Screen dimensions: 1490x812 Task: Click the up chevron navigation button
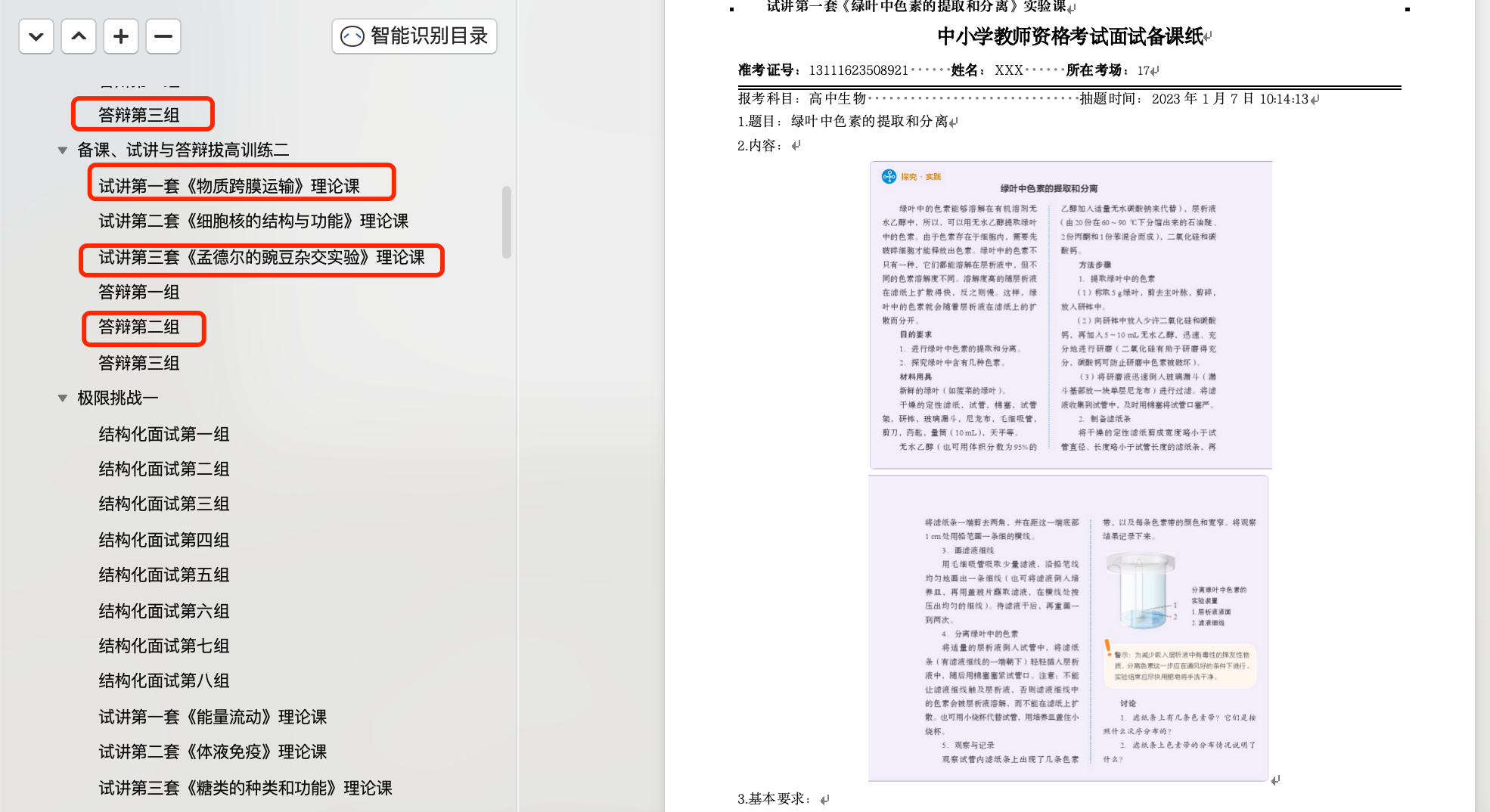tap(79, 36)
